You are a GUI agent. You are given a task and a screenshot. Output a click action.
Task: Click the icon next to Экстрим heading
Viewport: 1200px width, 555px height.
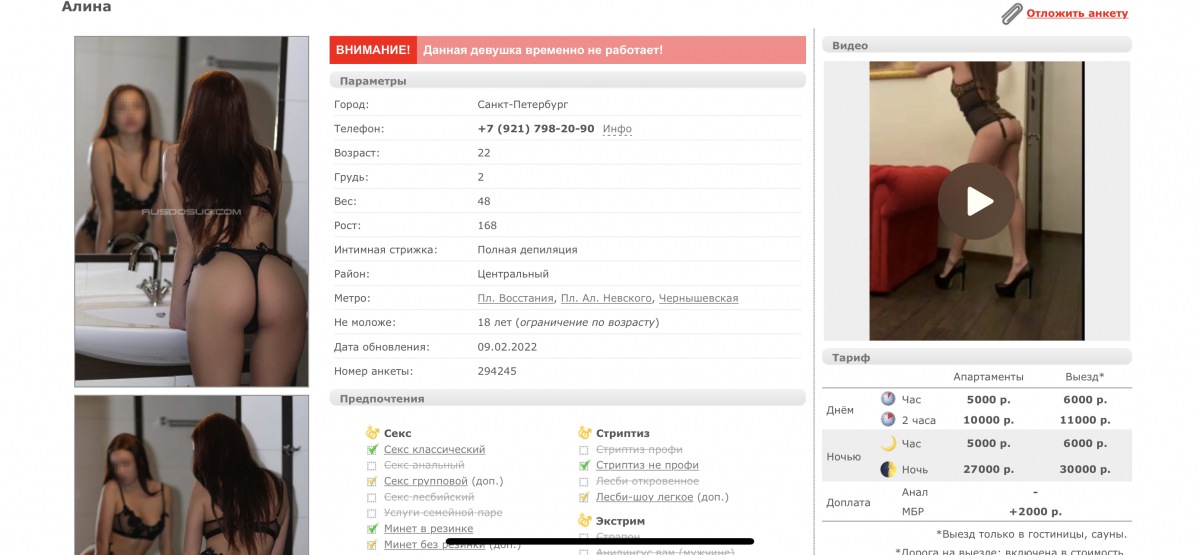(x=585, y=521)
